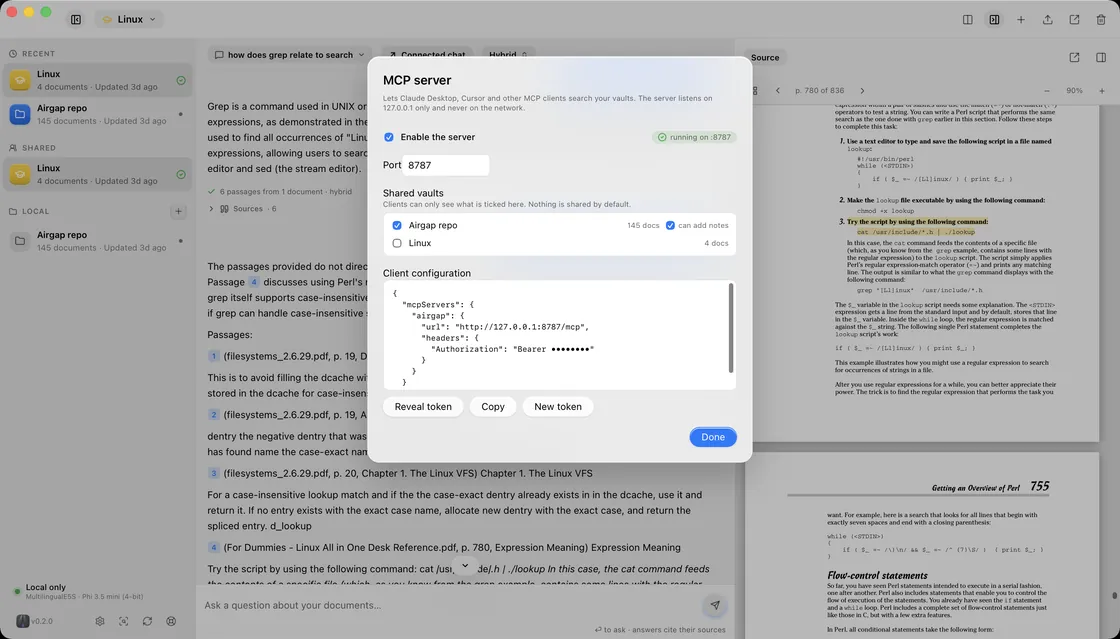Copy the client configuration
The height and width of the screenshot is (639, 1120).
tap(493, 406)
